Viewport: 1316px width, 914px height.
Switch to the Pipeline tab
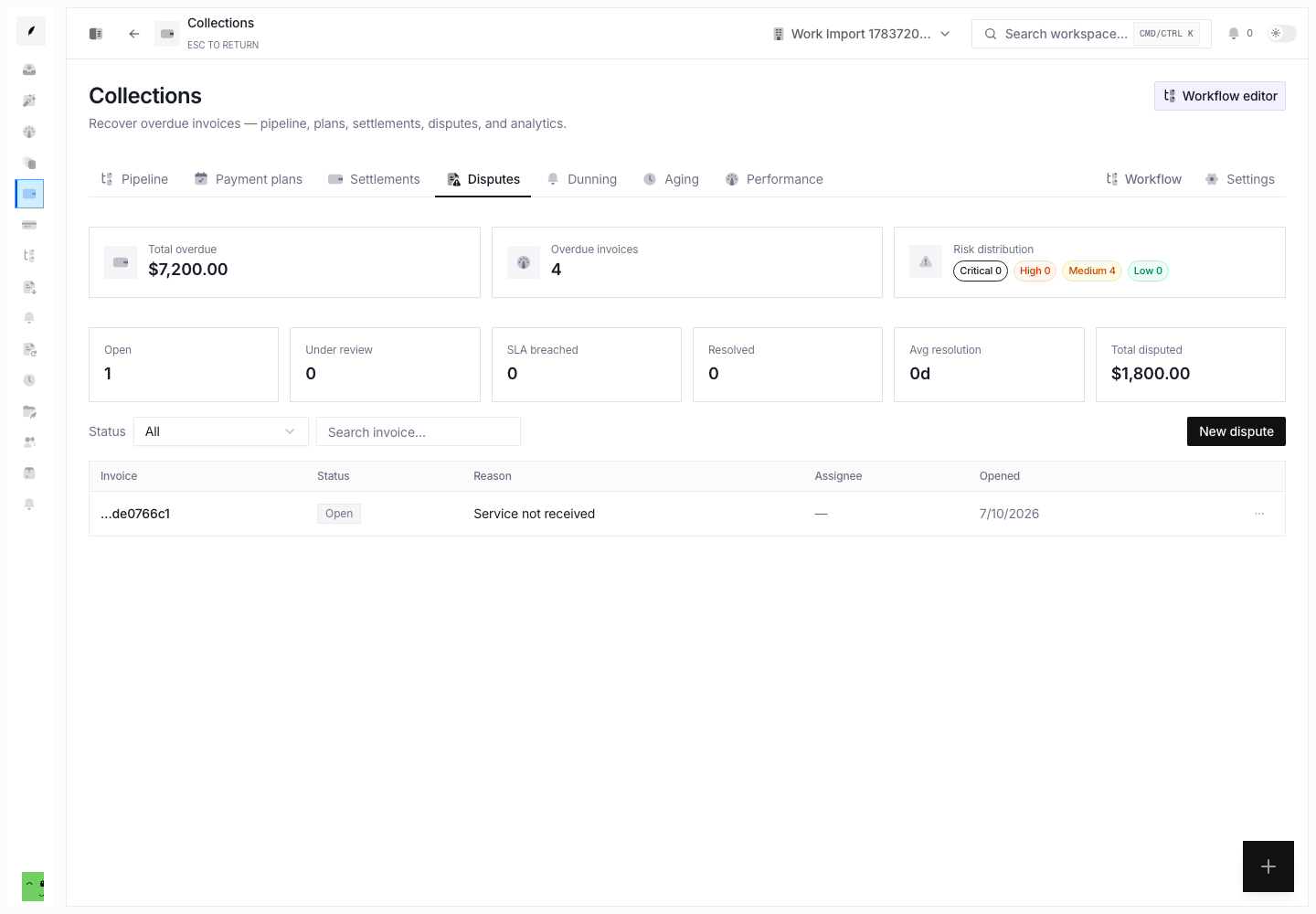click(134, 179)
